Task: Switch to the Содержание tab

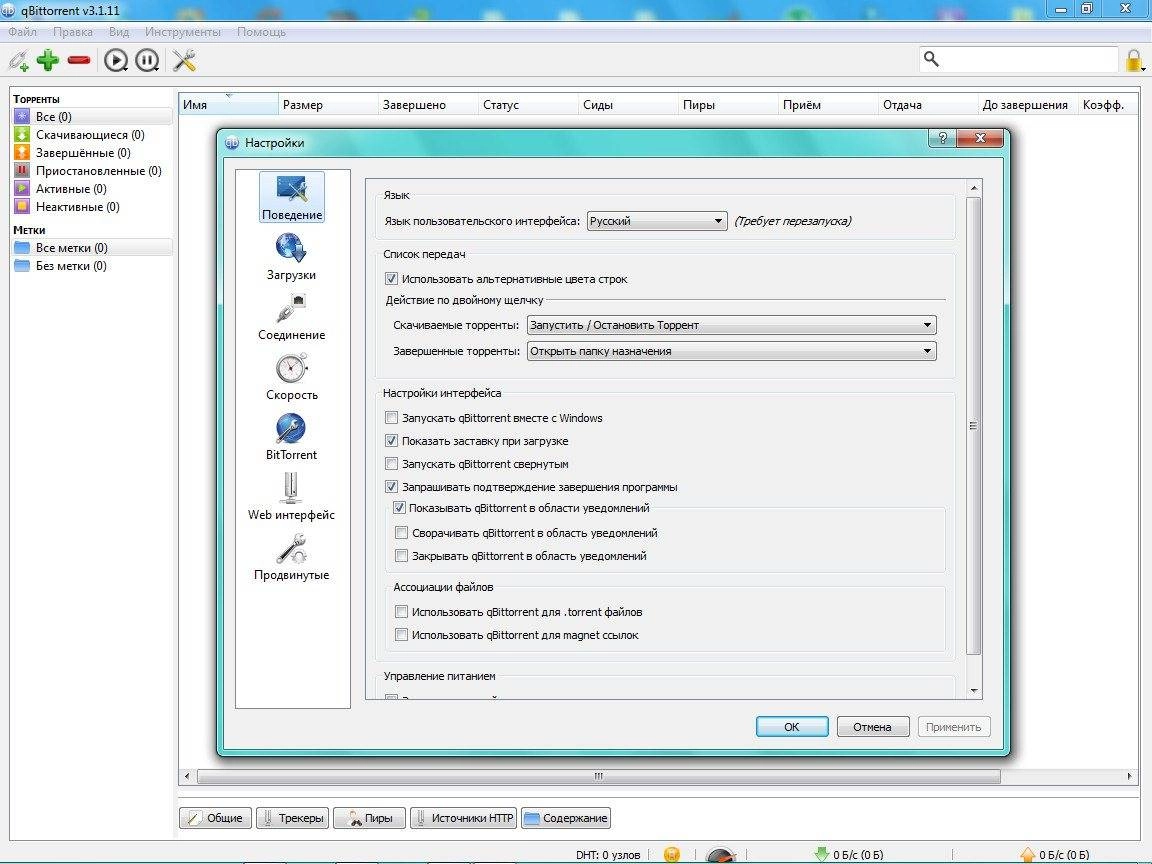Action: tap(566, 818)
